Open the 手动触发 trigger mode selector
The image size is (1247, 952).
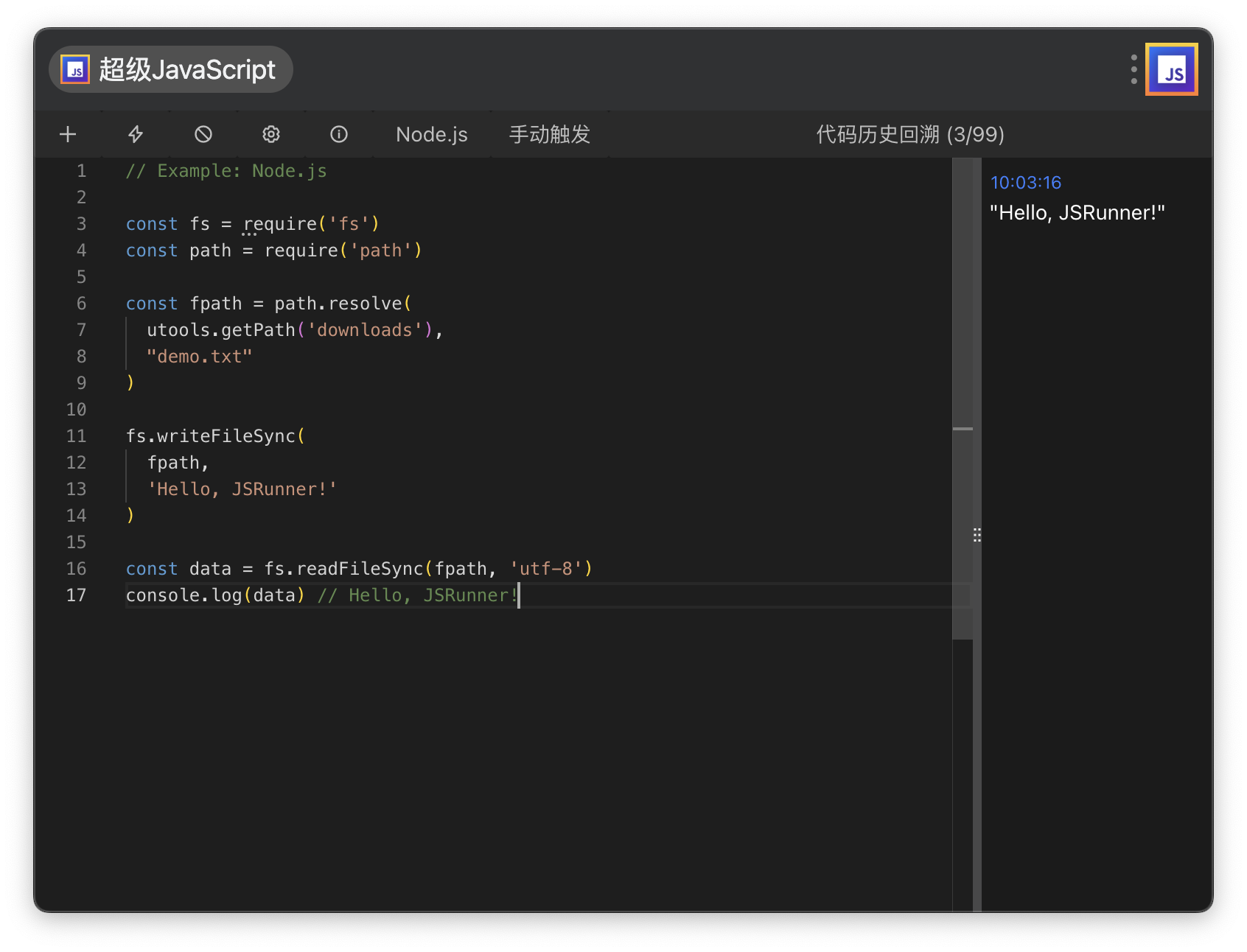pos(549,134)
